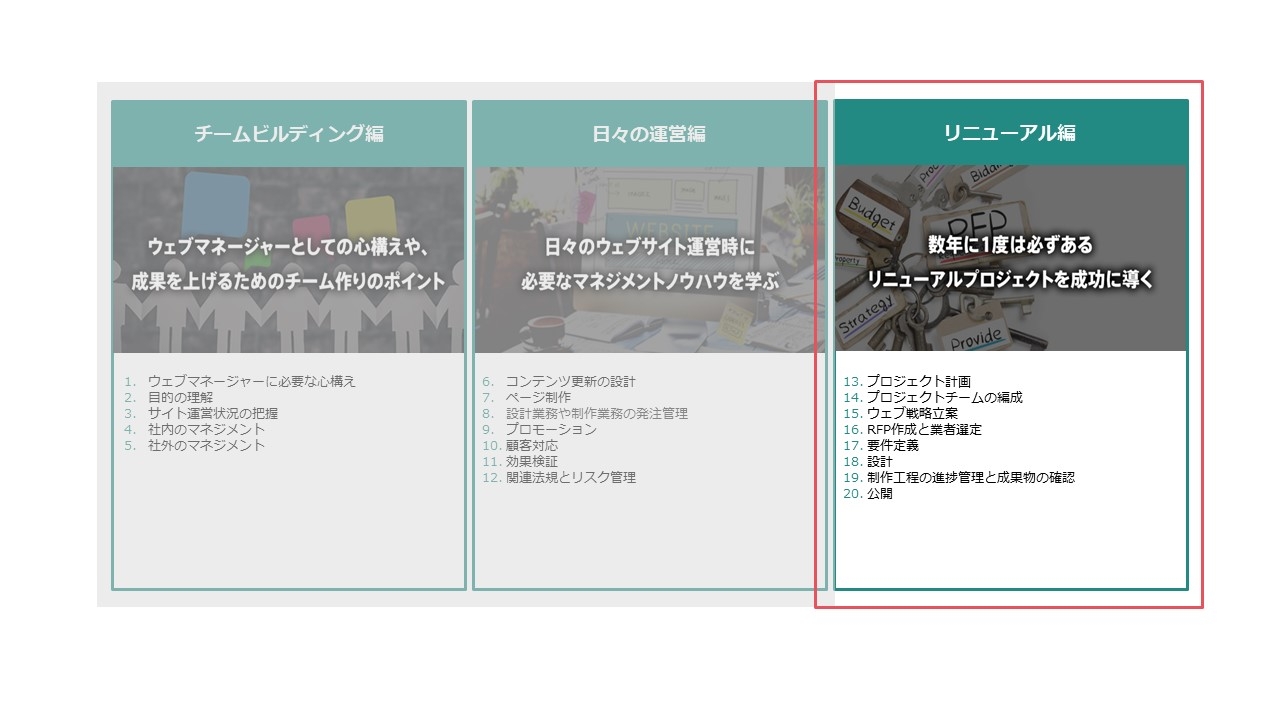Open 関連法規とリスク管理 entry
Viewport: 1280px width, 720px height.
pyautogui.click(x=570, y=477)
